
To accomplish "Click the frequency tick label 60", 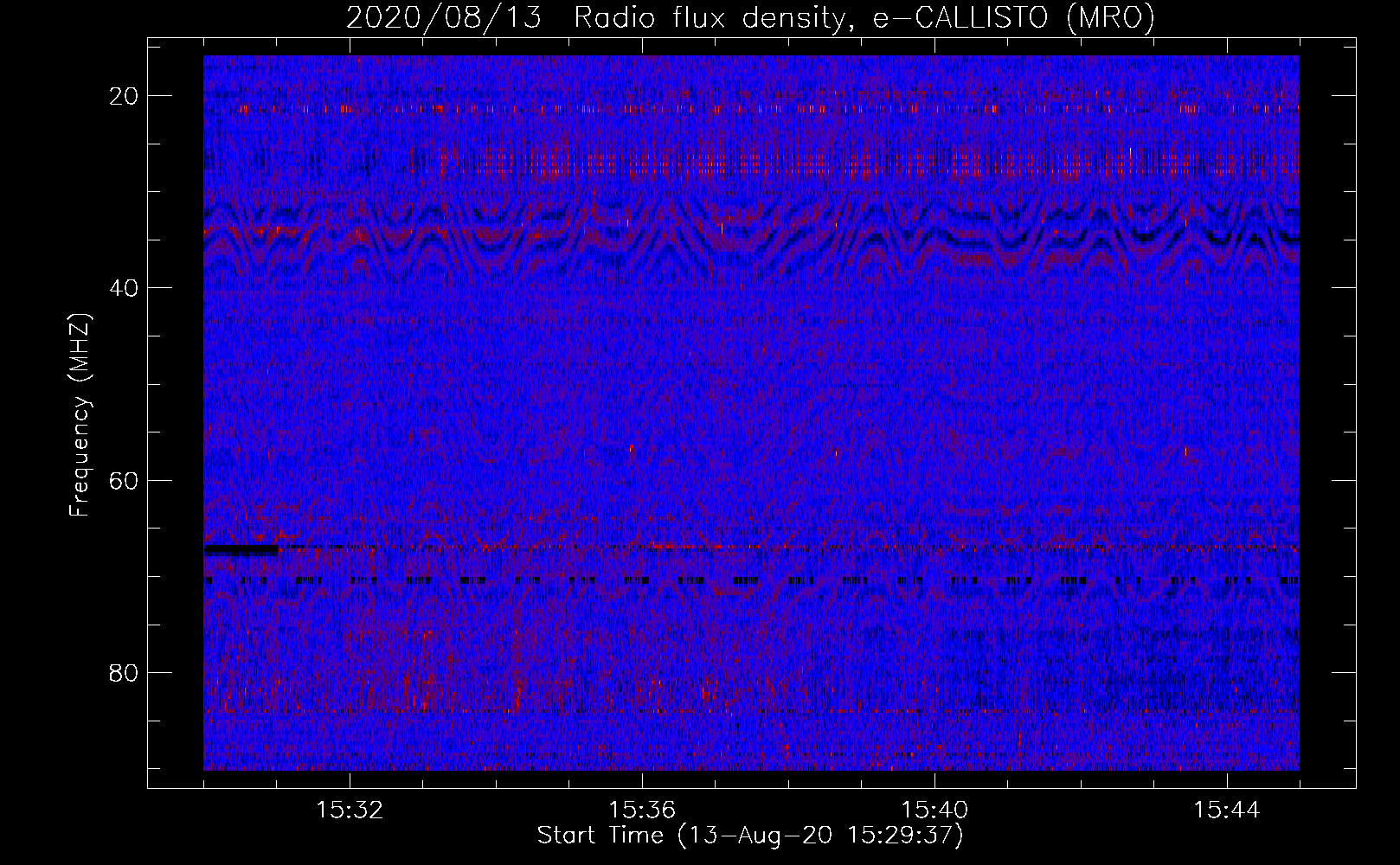I will point(125,480).
